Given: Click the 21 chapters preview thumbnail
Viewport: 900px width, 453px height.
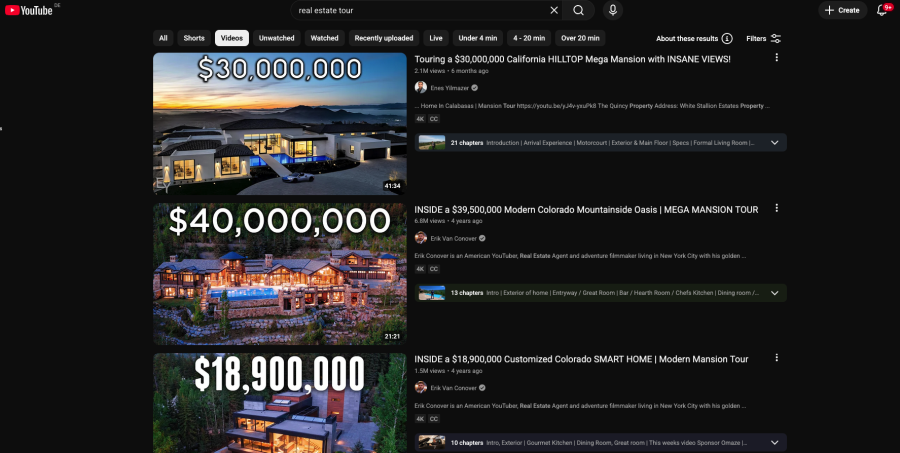Looking at the screenshot, I should [432, 142].
